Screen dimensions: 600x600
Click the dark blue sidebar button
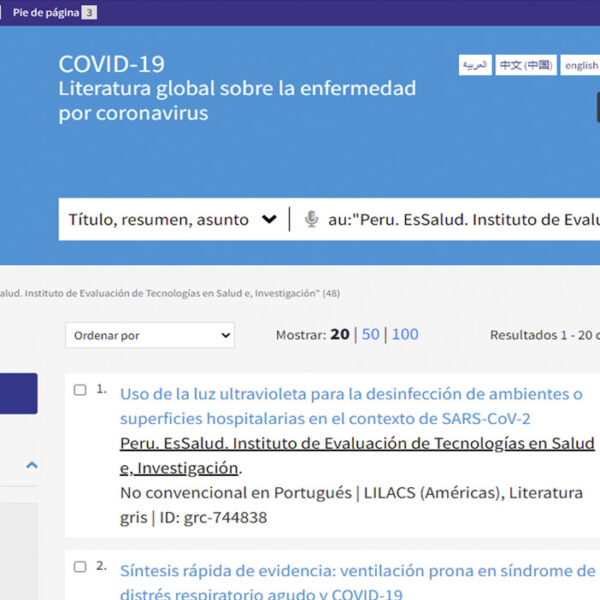click(19, 393)
